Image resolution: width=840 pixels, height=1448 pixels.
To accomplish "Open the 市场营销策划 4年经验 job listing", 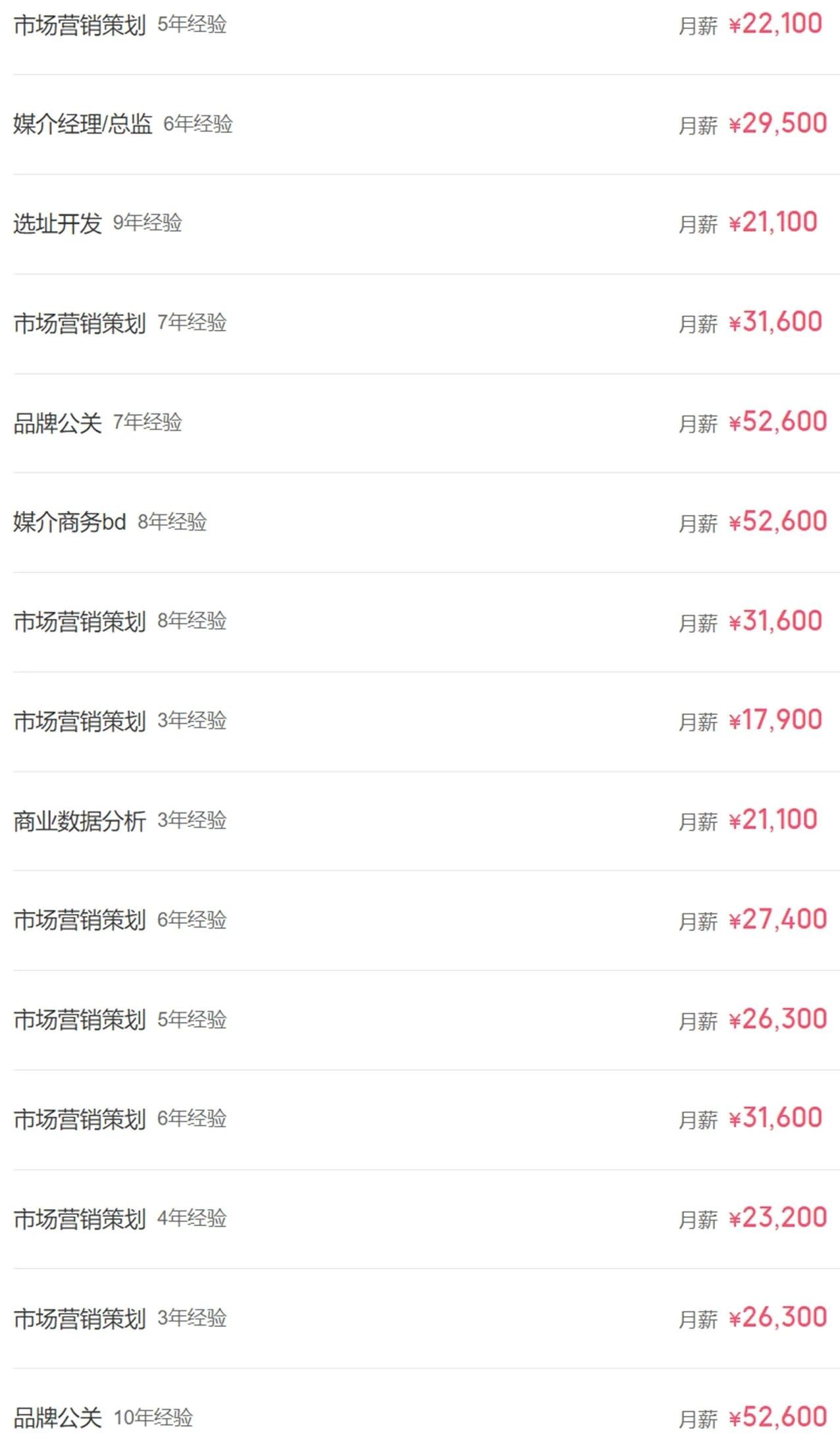I will 80,1218.
